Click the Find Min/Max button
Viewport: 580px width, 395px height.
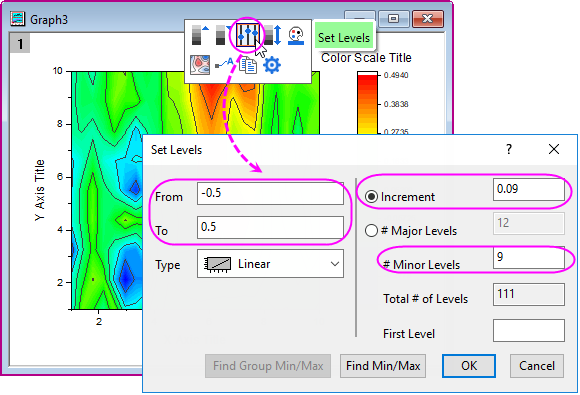coord(383,366)
